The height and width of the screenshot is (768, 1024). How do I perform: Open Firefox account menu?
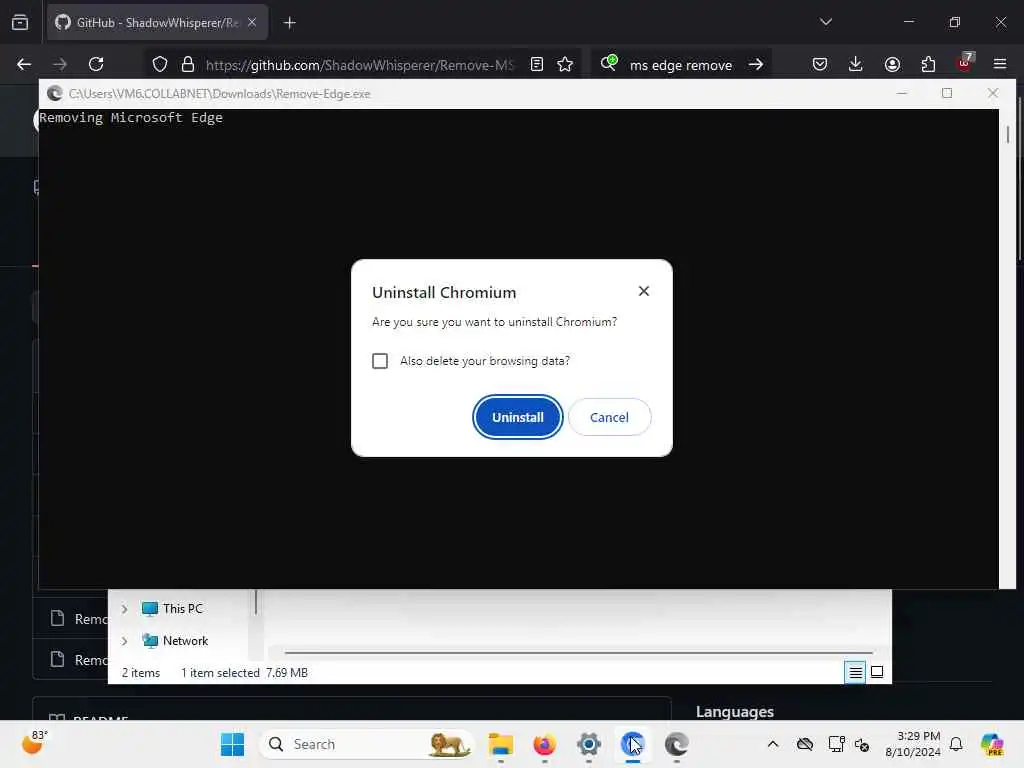click(x=892, y=64)
